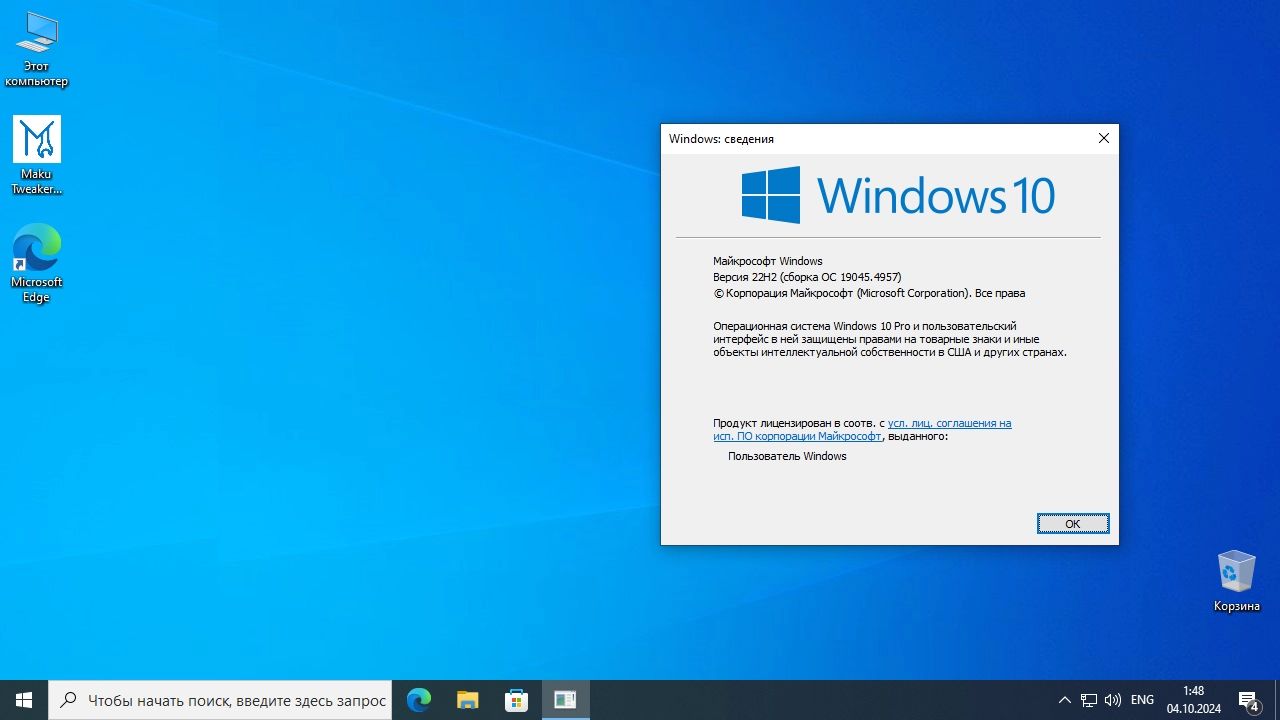Click the Show desktop strip at taskbar edge

click(x=1277, y=700)
